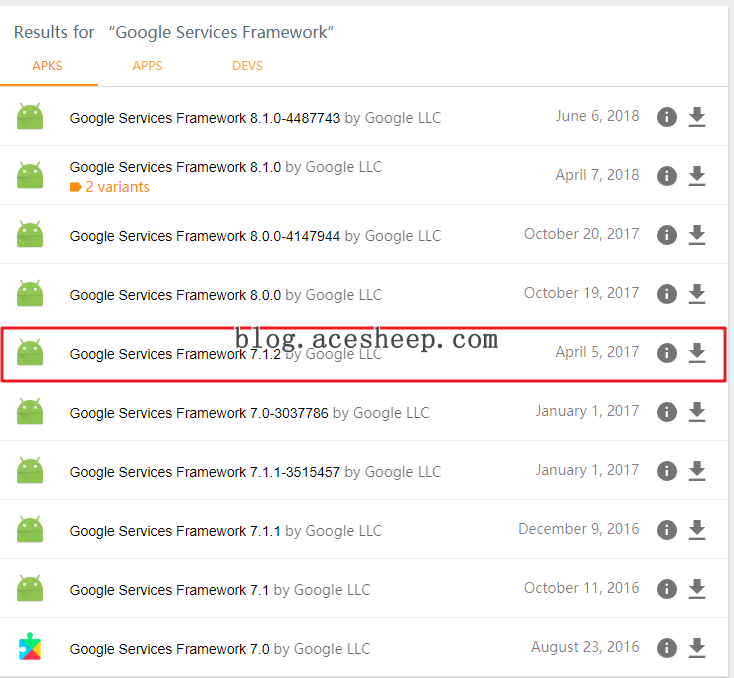The height and width of the screenshot is (678, 734).
Task: Download Google Services Framework 7.0 August 23
Action: point(697,648)
